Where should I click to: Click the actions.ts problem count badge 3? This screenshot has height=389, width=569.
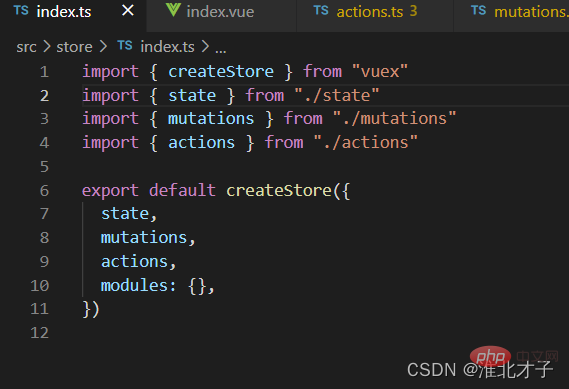[x=413, y=11]
